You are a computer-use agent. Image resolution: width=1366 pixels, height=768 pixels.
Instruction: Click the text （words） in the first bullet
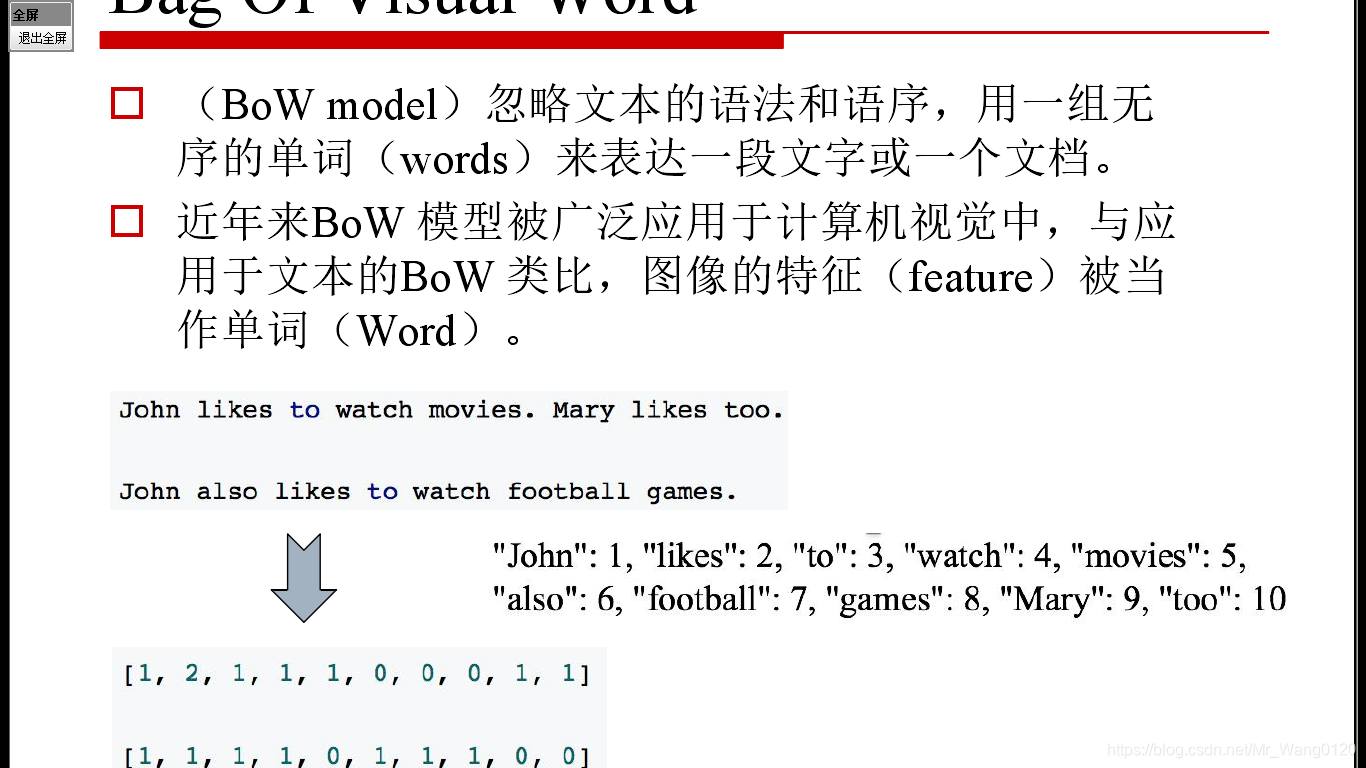[454, 160]
